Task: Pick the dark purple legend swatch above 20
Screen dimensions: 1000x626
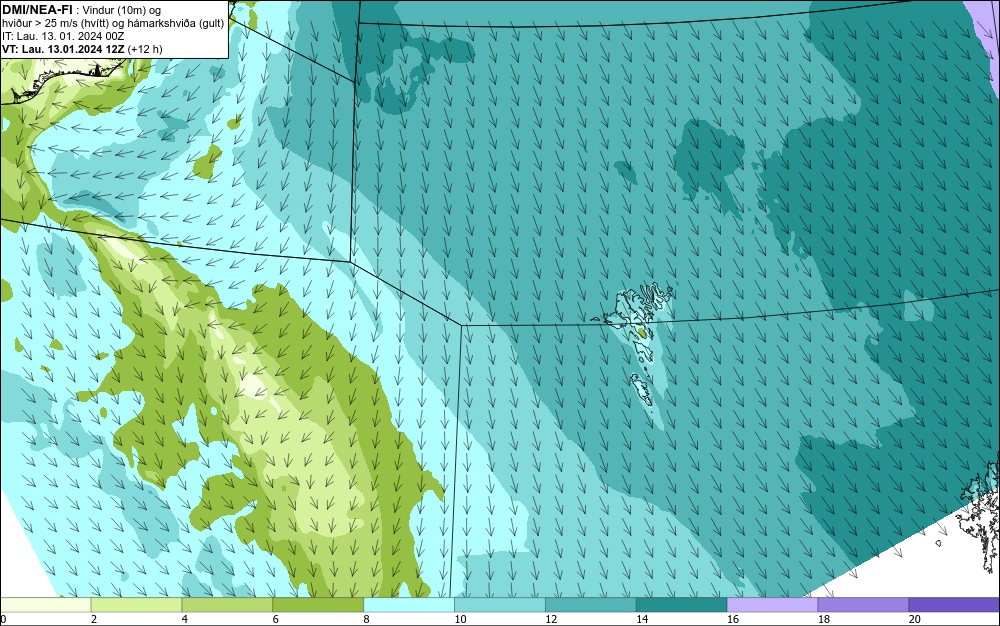Action: pos(954,604)
